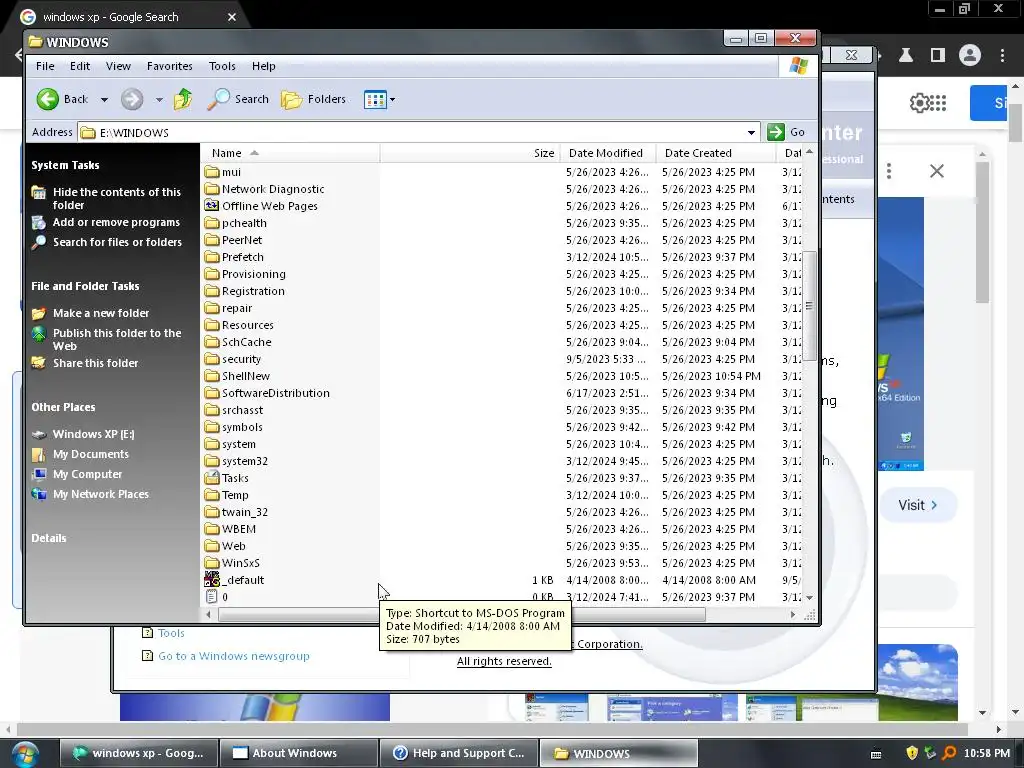The image size is (1024, 768).
Task: Sort by the Date Created column
Action: [716, 153]
